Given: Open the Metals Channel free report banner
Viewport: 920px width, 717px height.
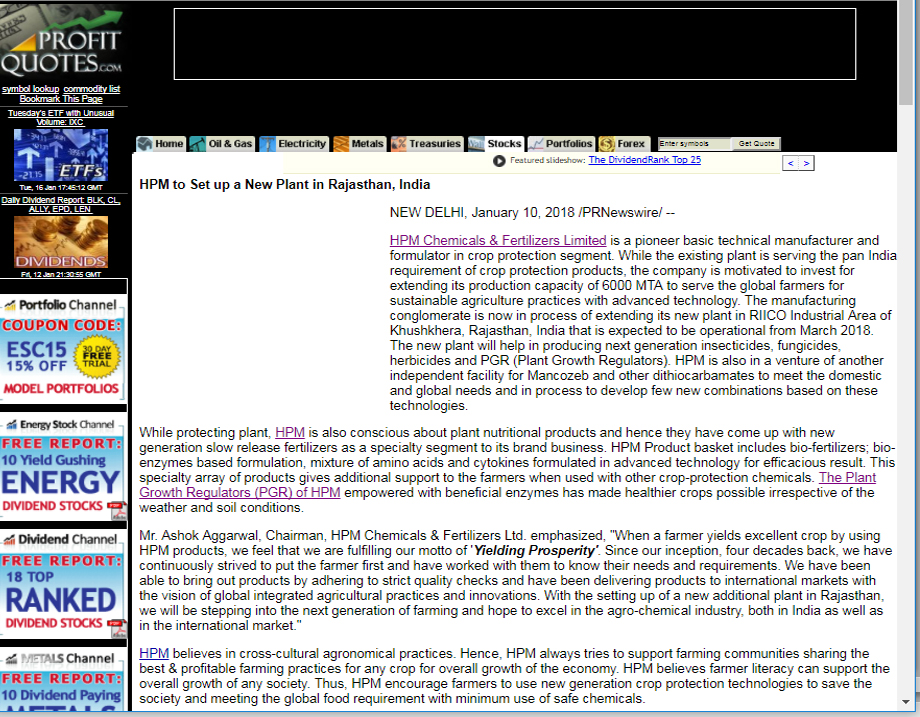Looking at the screenshot, I should point(63,679).
